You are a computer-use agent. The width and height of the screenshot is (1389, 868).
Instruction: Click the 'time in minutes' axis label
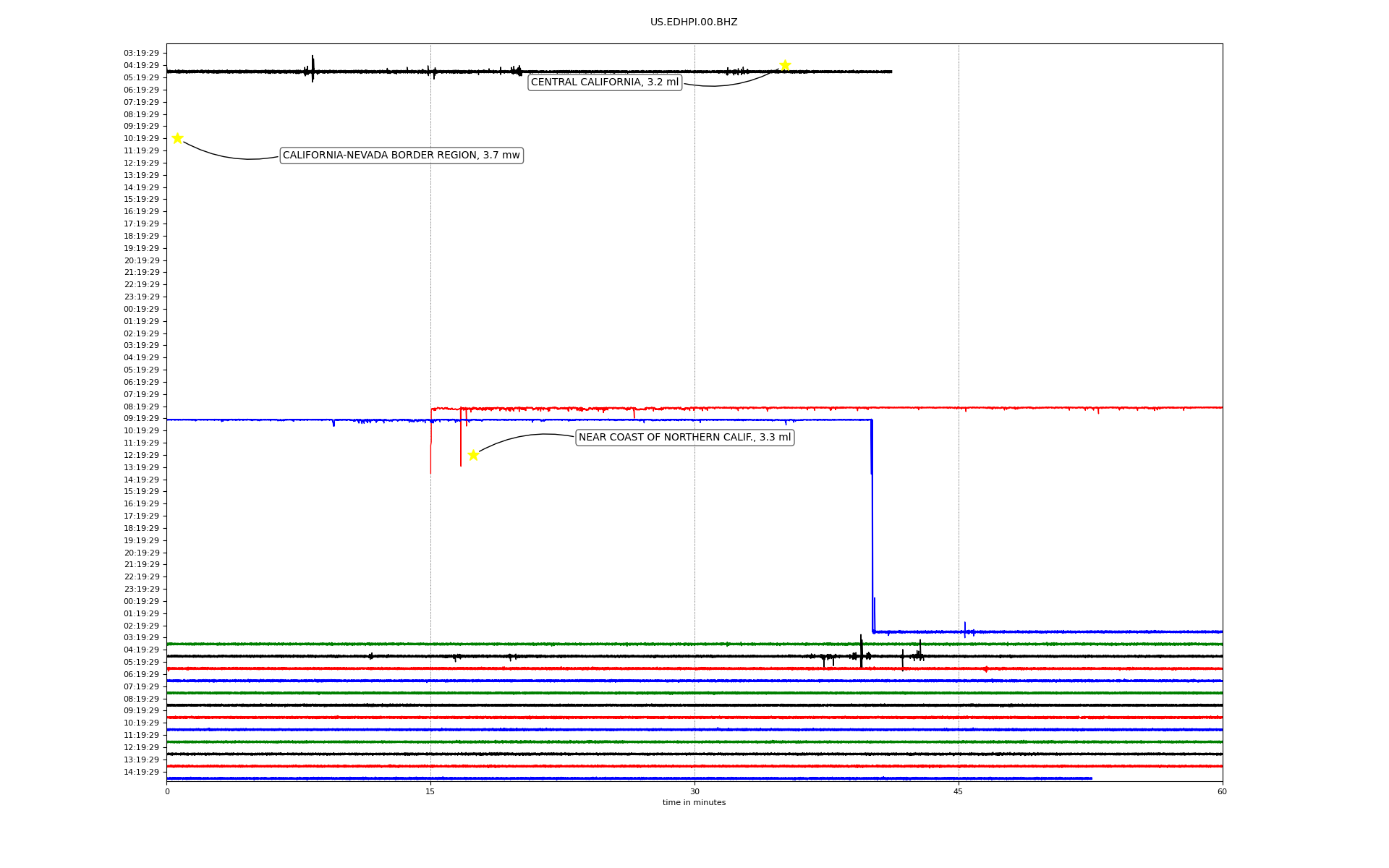coord(694,803)
